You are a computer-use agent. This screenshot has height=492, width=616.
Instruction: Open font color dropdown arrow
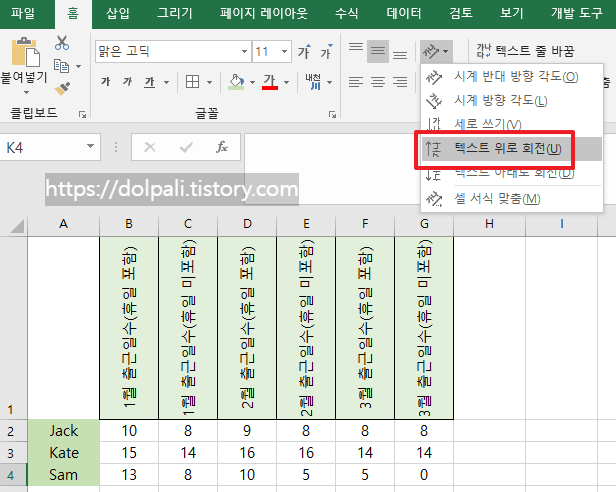[x=286, y=82]
